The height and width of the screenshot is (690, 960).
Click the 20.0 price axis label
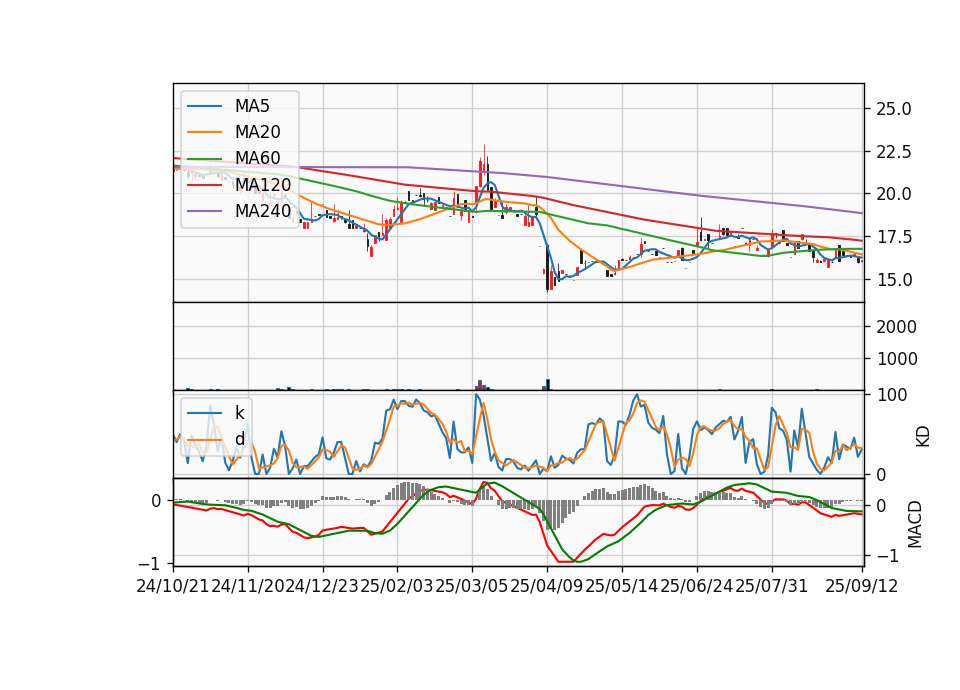tap(893, 194)
